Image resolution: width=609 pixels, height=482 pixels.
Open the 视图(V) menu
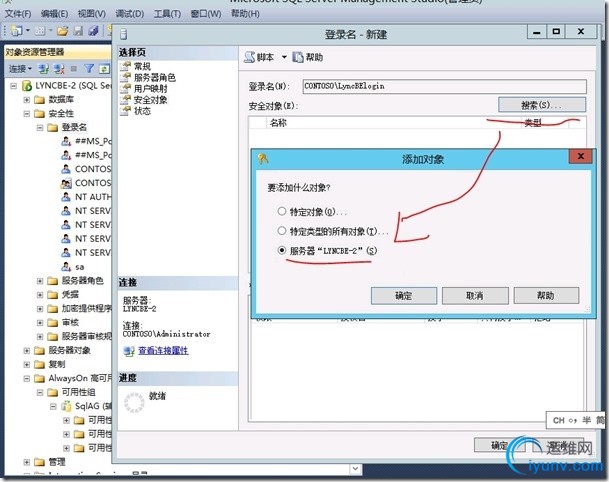92,14
